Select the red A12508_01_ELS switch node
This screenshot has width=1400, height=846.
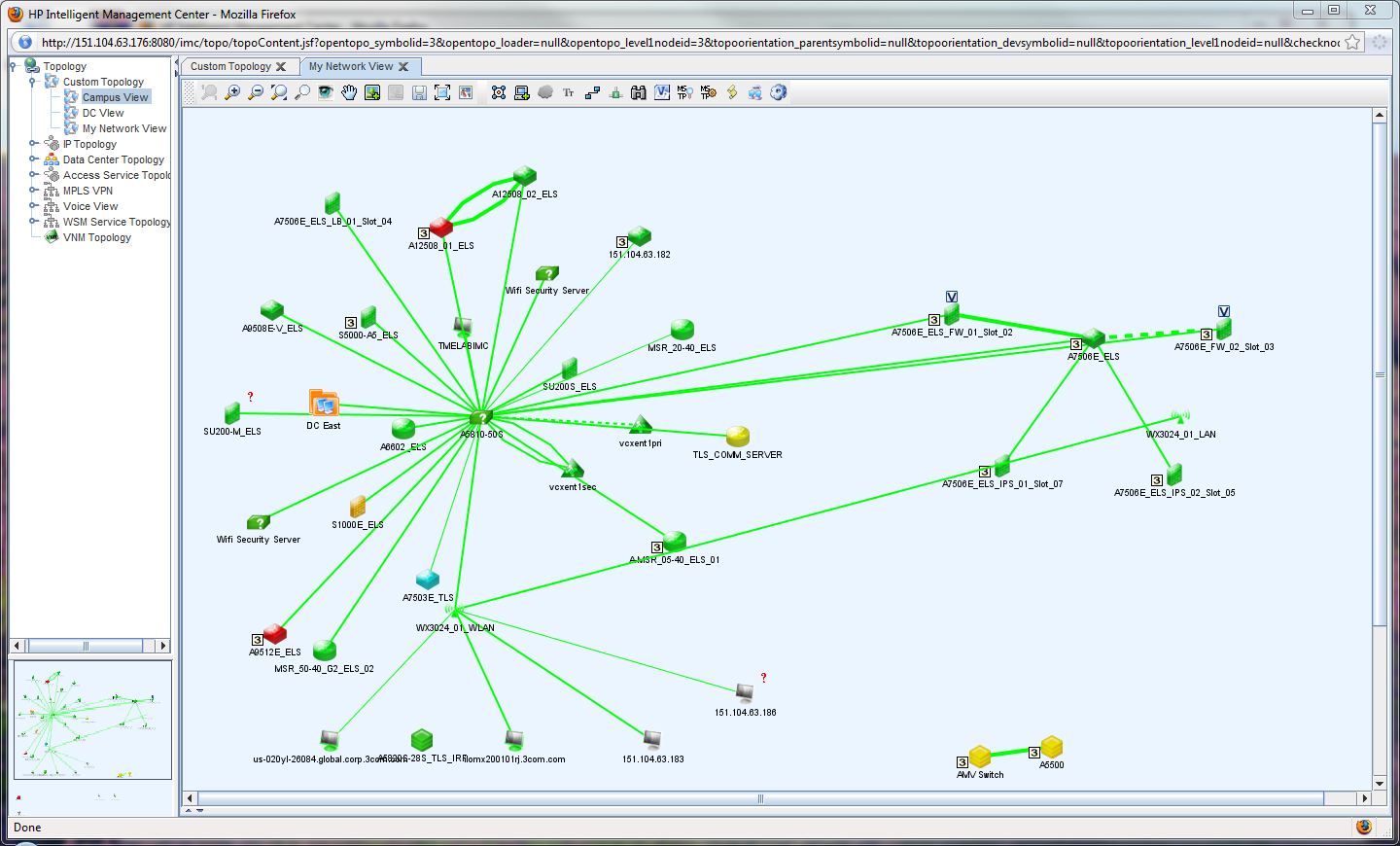(x=440, y=228)
